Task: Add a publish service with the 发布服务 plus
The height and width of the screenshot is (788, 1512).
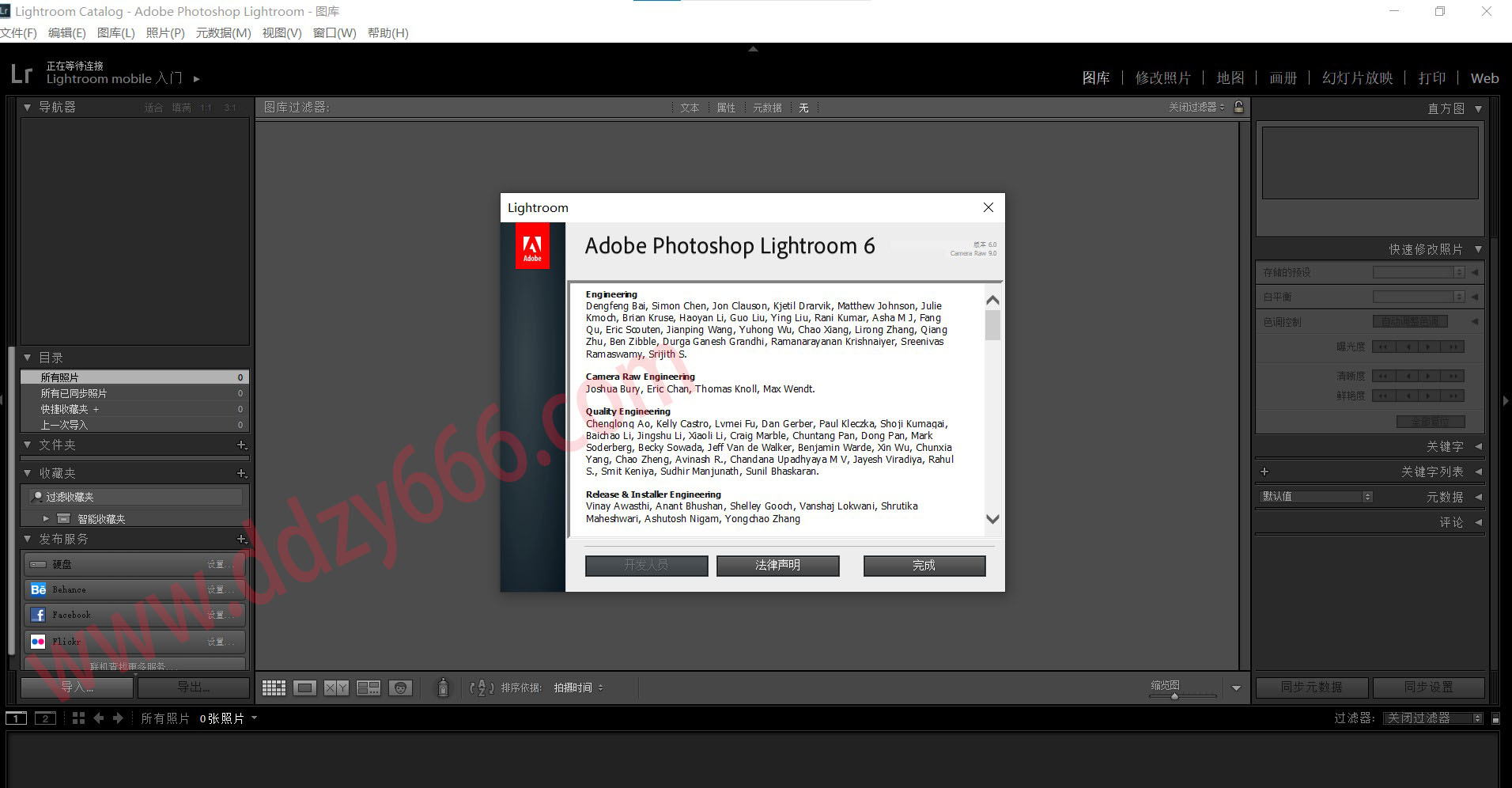Action: point(242,539)
